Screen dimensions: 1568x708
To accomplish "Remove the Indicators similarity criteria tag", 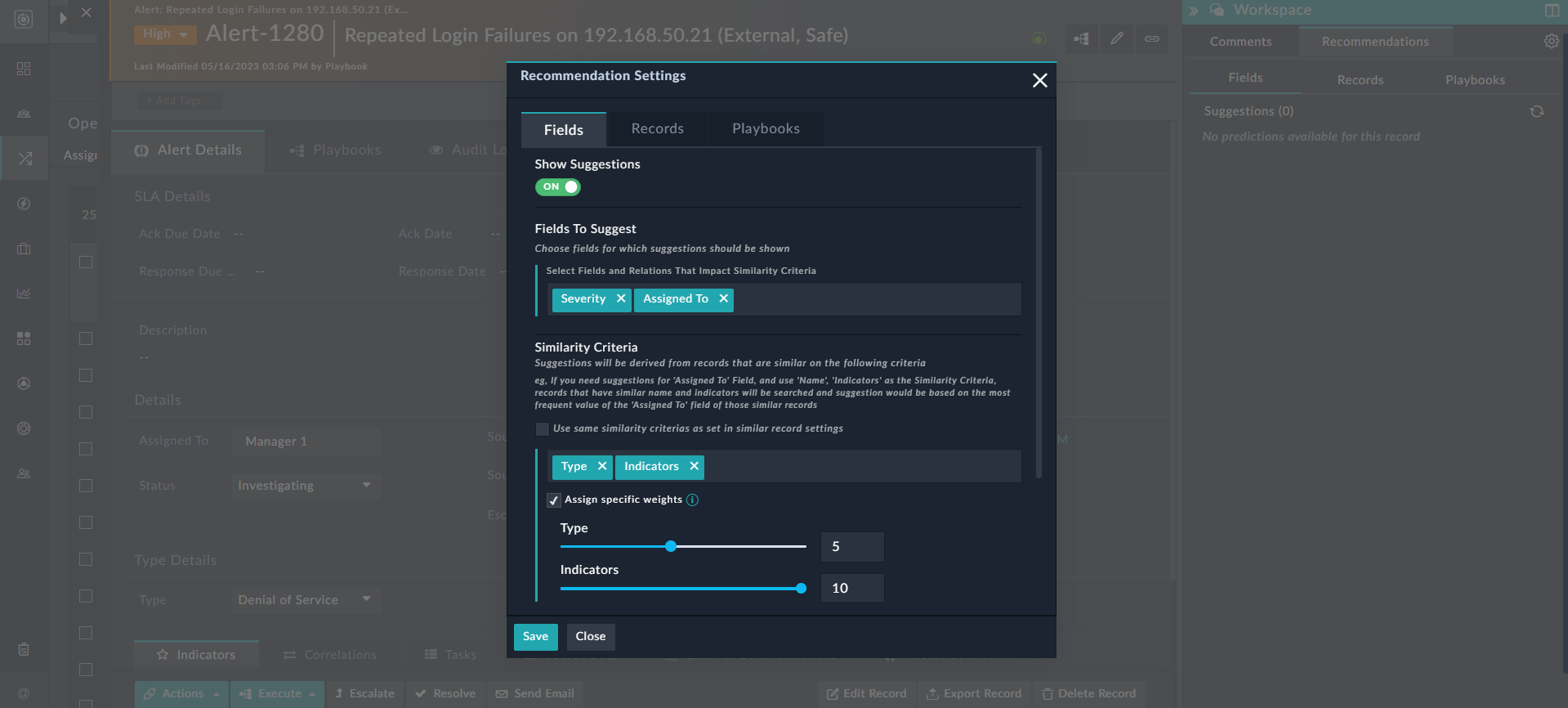I will tap(694, 467).
